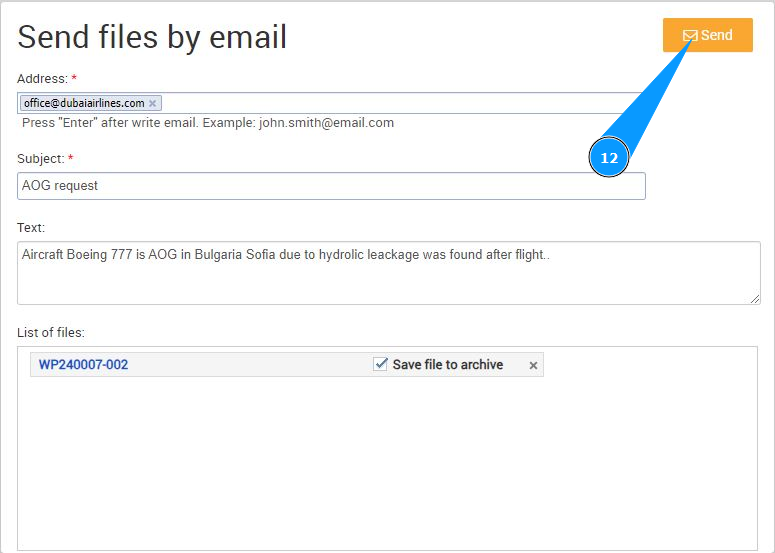Click the Address field label
Viewport: 775px width, 553px height.
[42, 78]
